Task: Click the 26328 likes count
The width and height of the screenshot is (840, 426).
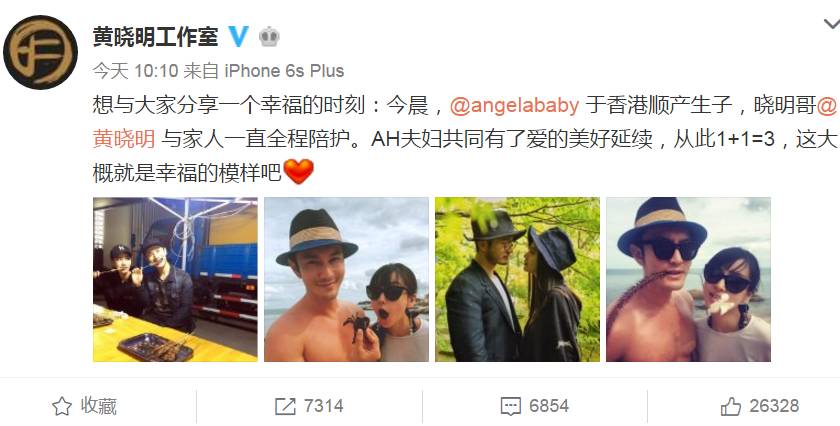Action: point(774,407)
